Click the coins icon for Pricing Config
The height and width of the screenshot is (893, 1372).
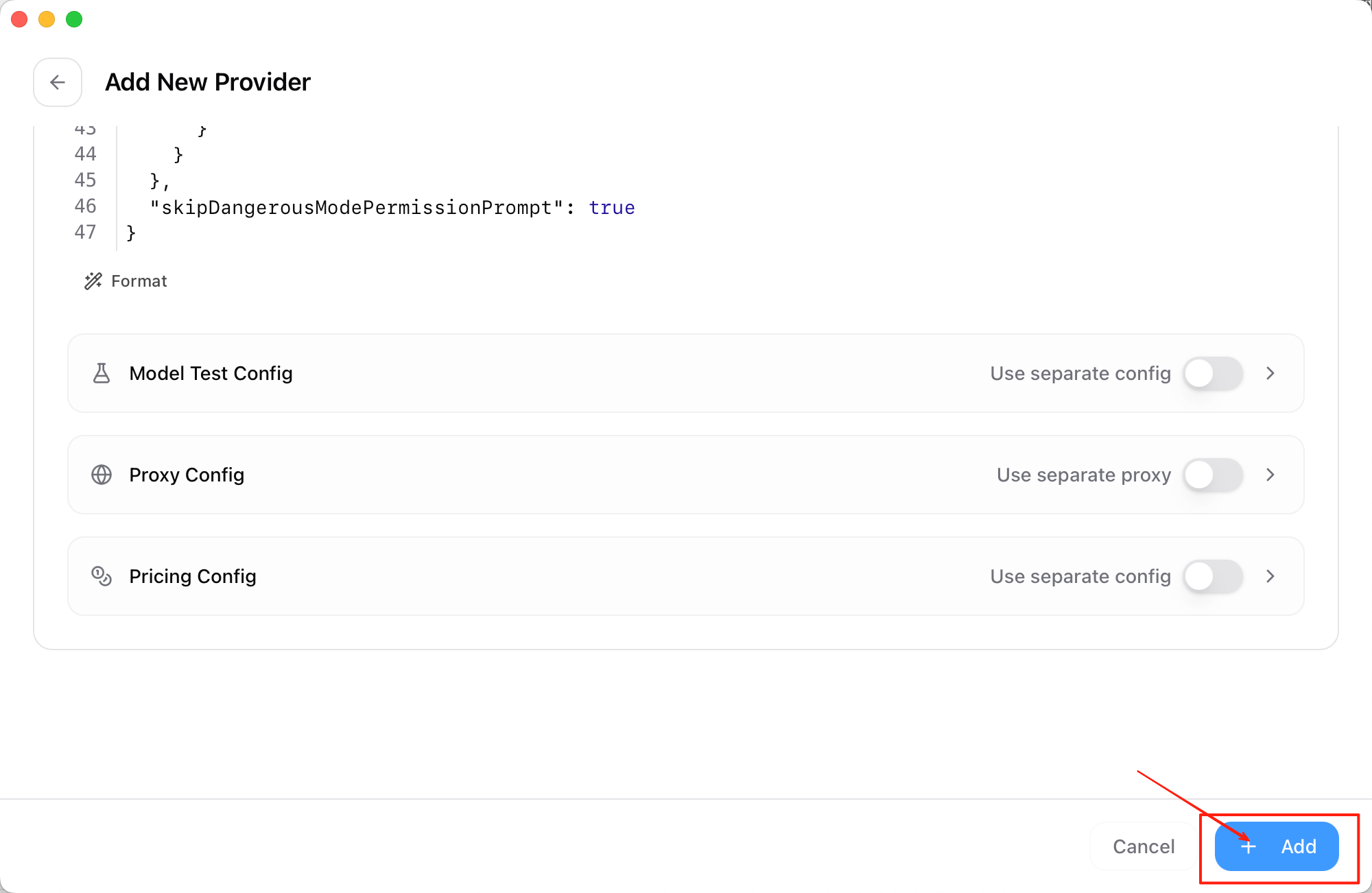coord(102,576)
